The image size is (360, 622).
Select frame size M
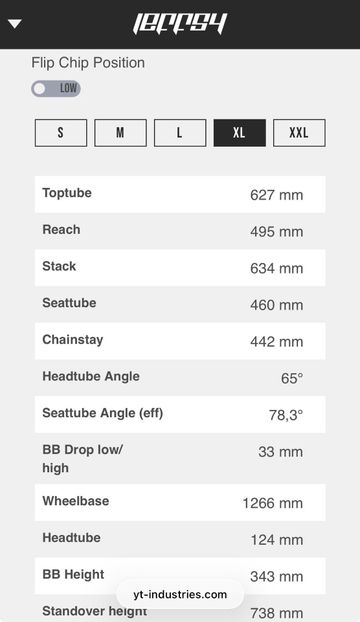[x=120, y=133]
